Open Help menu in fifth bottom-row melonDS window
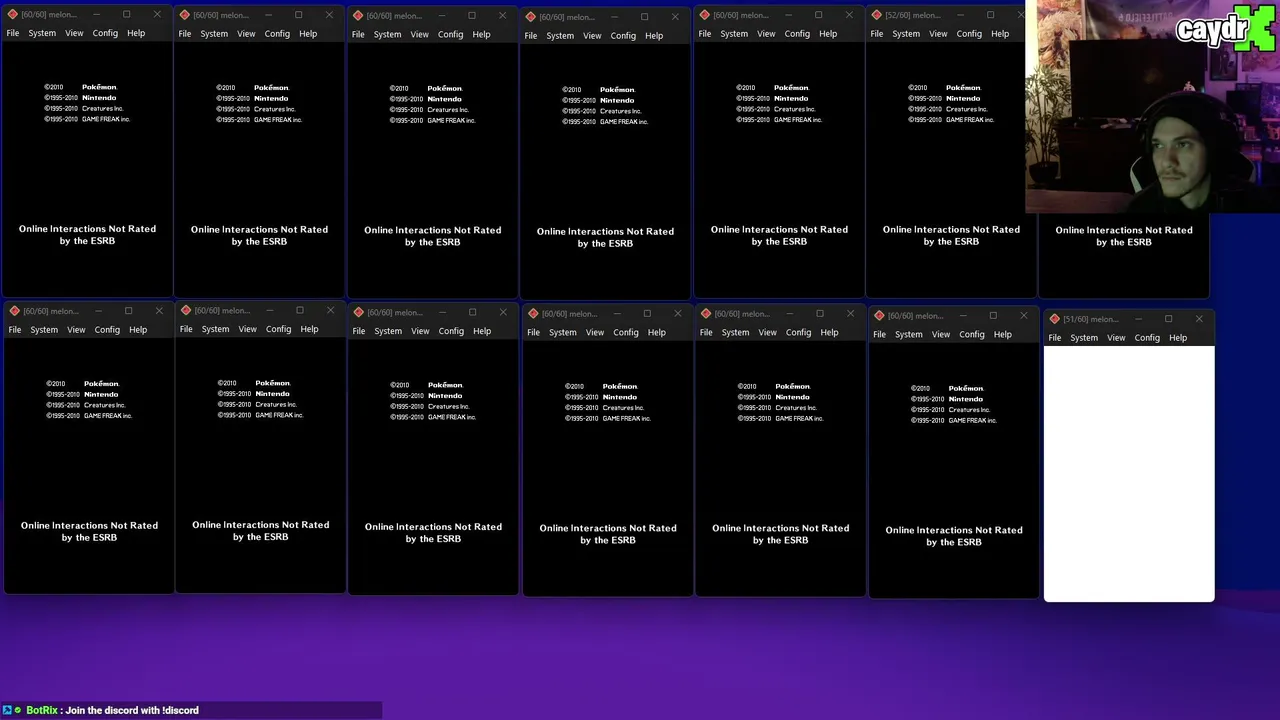Image resolution: width=1280 pixels, height=720 pixels. [829, 333]
